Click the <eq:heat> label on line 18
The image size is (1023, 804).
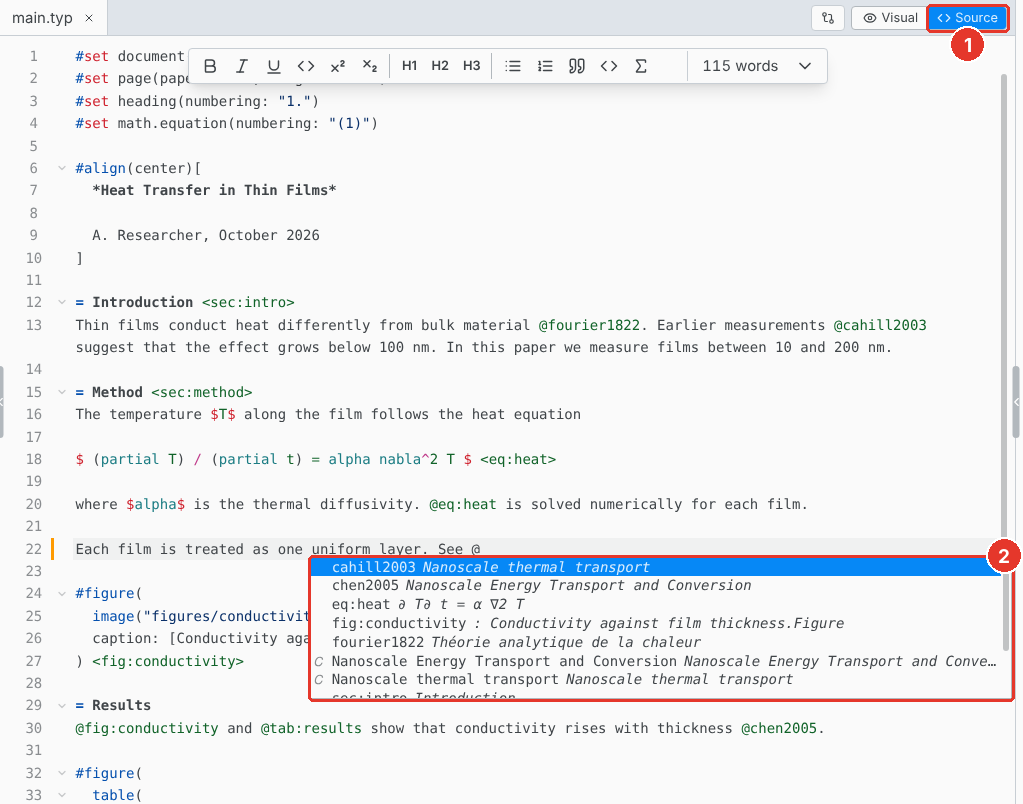pos(518,459)
